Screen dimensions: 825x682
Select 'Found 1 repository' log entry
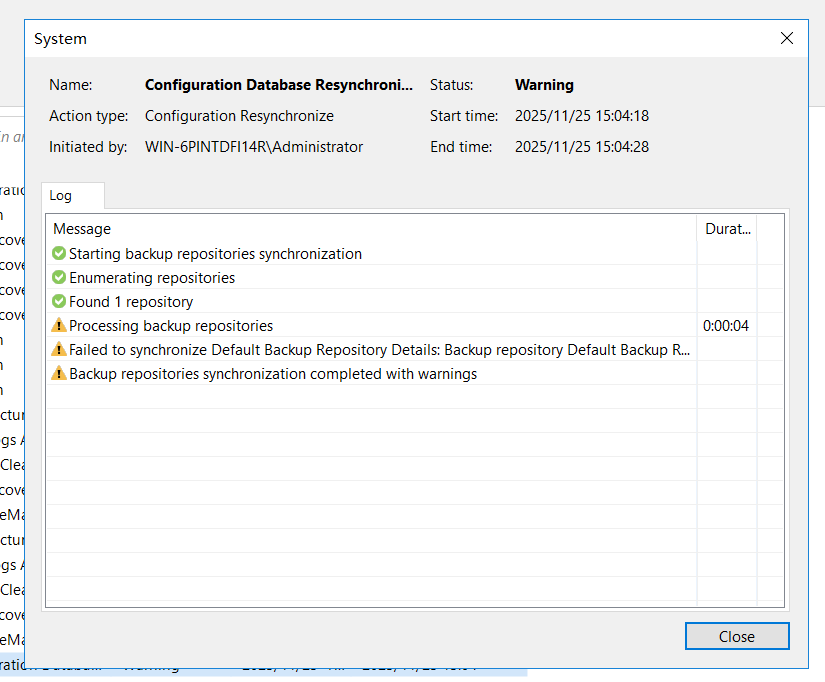pyautogui.click(x=415, y=302)
